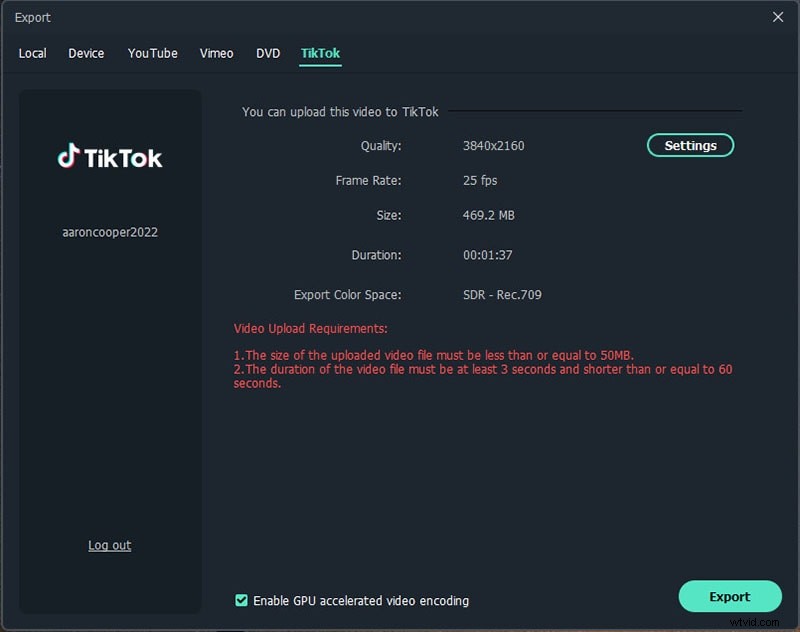Viewport: 800px width, 632px height.
Task: Switch to the DVD tab
Action: (x=268, y=53)
